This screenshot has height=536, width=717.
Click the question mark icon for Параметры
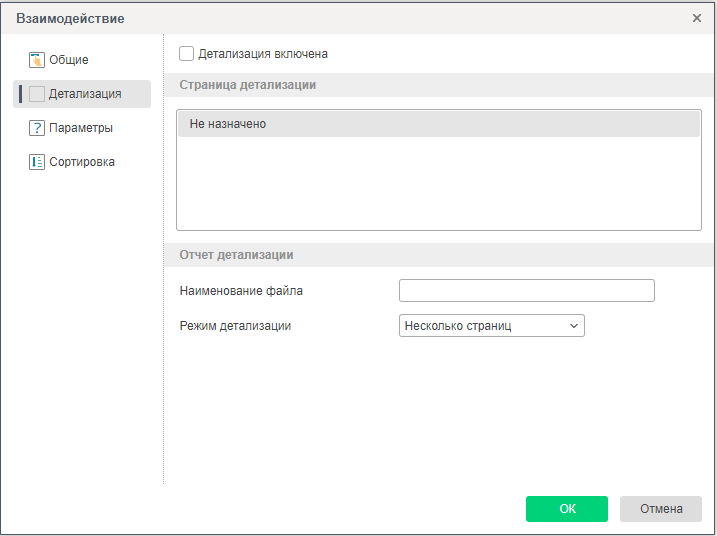[37, 128]
